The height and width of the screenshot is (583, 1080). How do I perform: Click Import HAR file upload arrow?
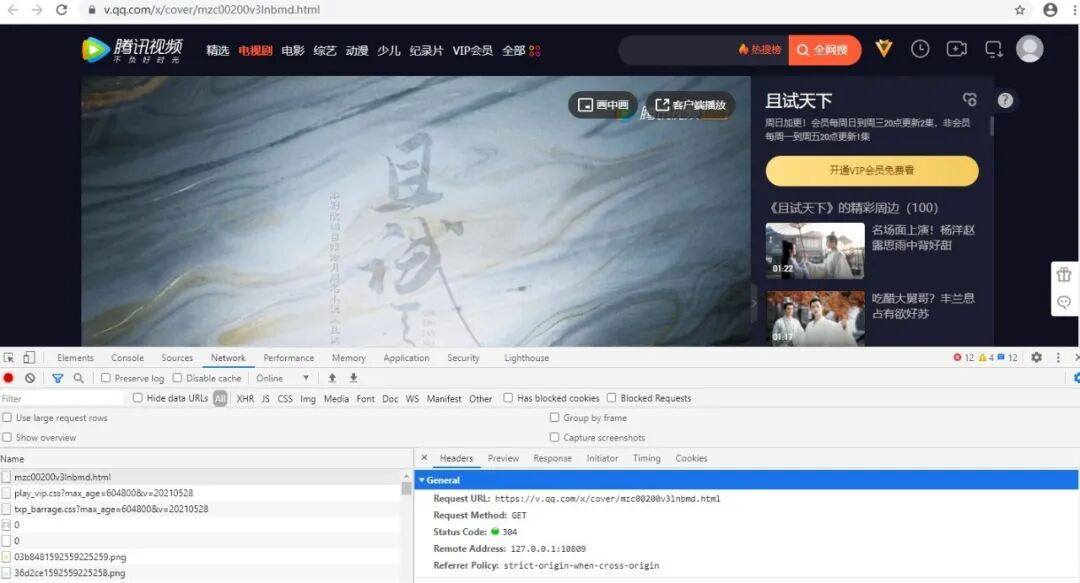(332, 378)
